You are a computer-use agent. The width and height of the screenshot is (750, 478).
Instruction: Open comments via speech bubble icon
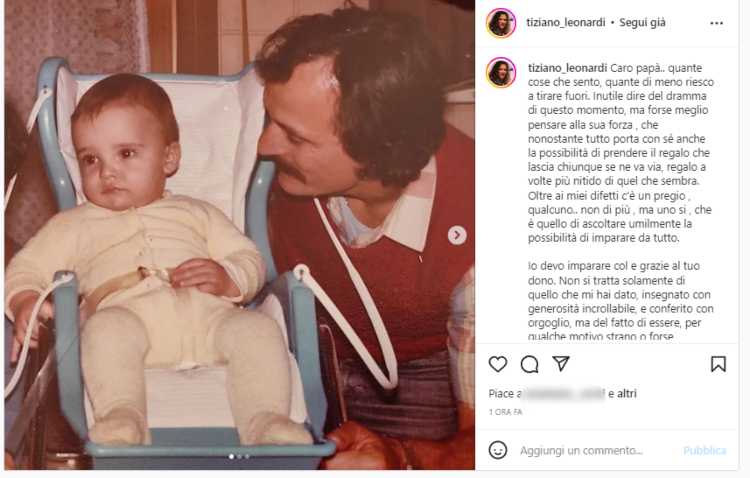click(x=529, y=365)
